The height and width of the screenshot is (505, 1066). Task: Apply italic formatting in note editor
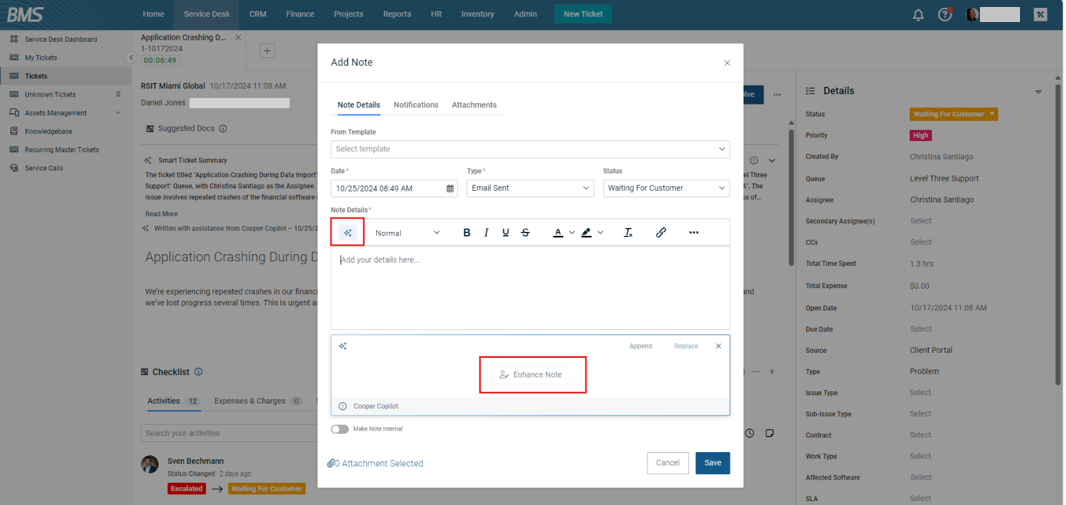coord(486,233)
